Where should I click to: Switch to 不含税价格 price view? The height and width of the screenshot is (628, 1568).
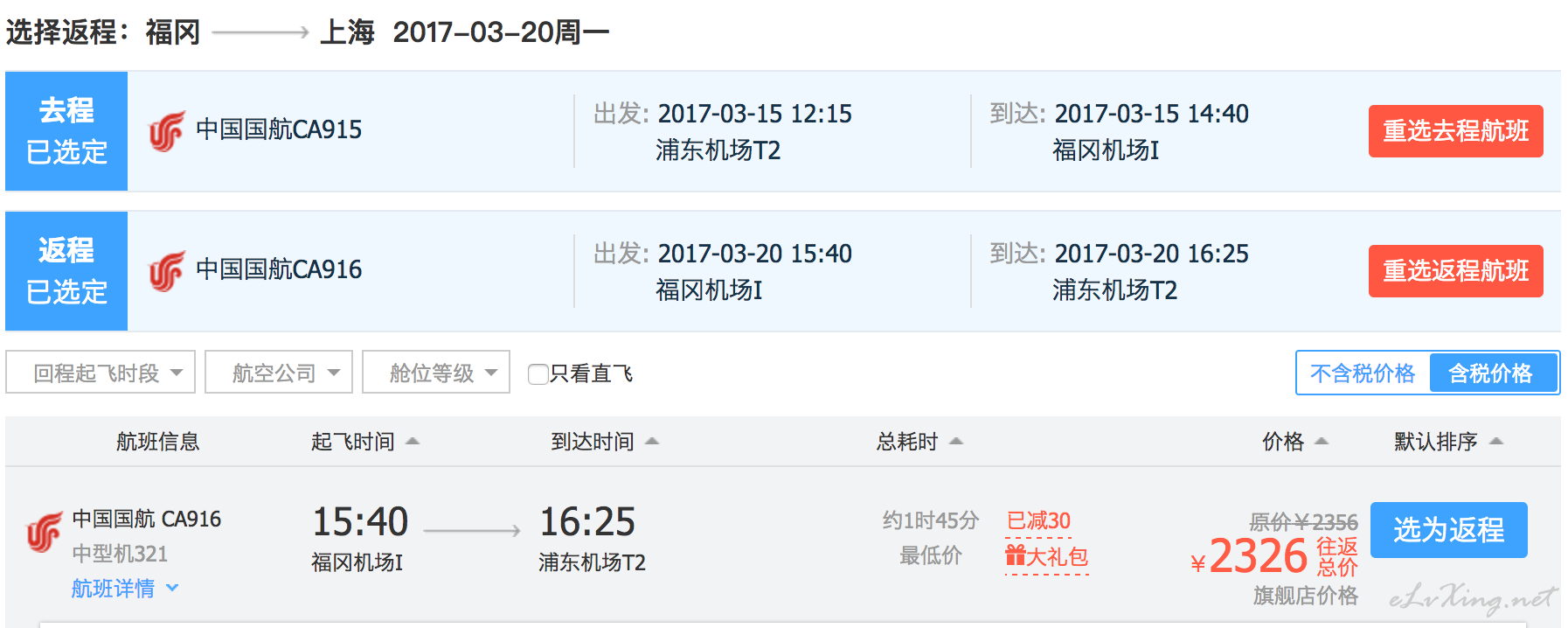pos(1363,373)
